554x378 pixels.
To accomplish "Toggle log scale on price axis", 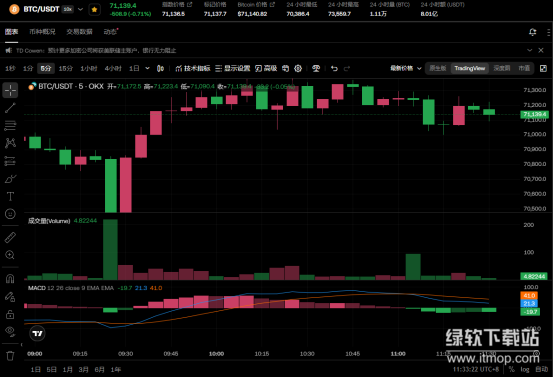I will pyautogui.click(x=525, y=370).
